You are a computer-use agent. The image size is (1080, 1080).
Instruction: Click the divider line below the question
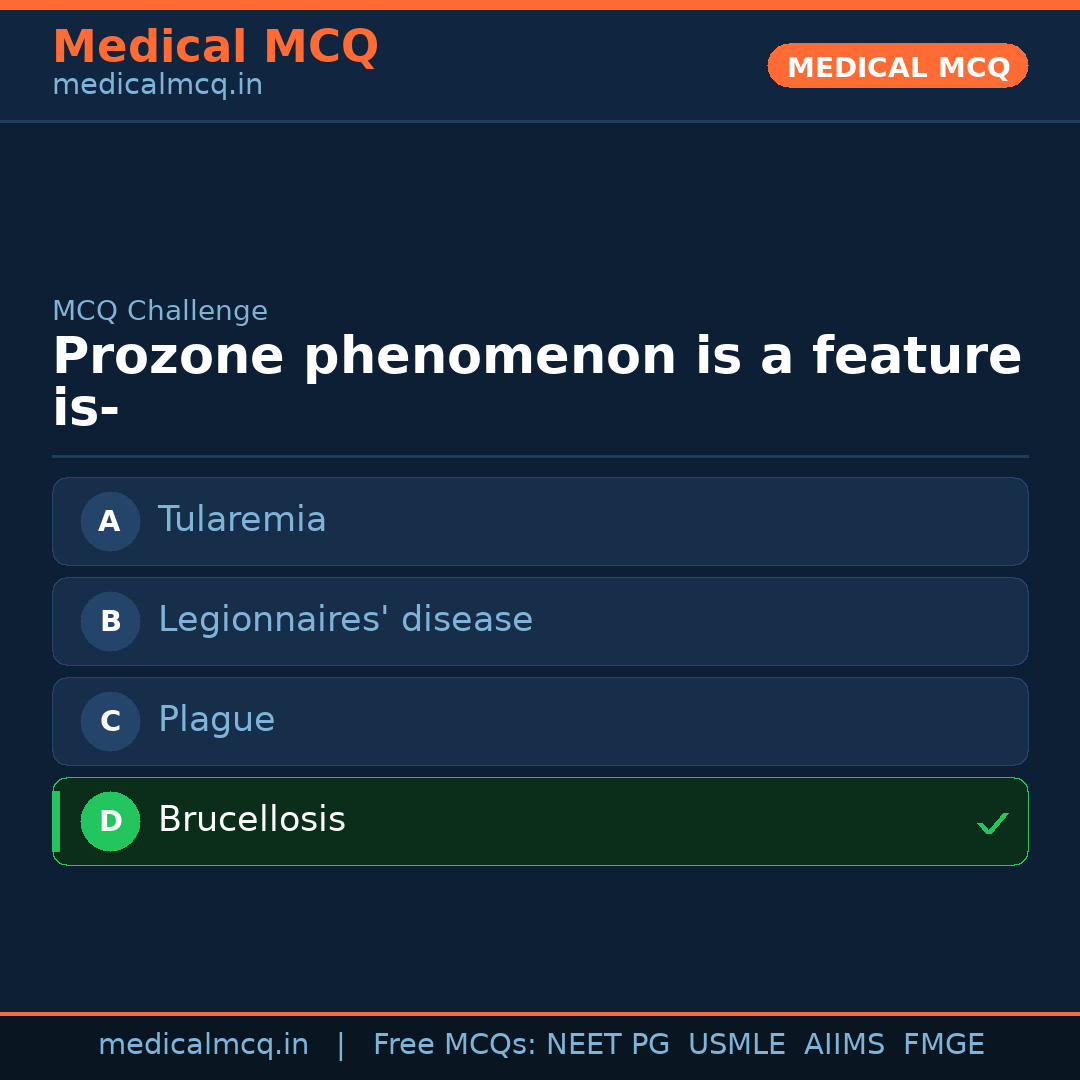[540, 458]
